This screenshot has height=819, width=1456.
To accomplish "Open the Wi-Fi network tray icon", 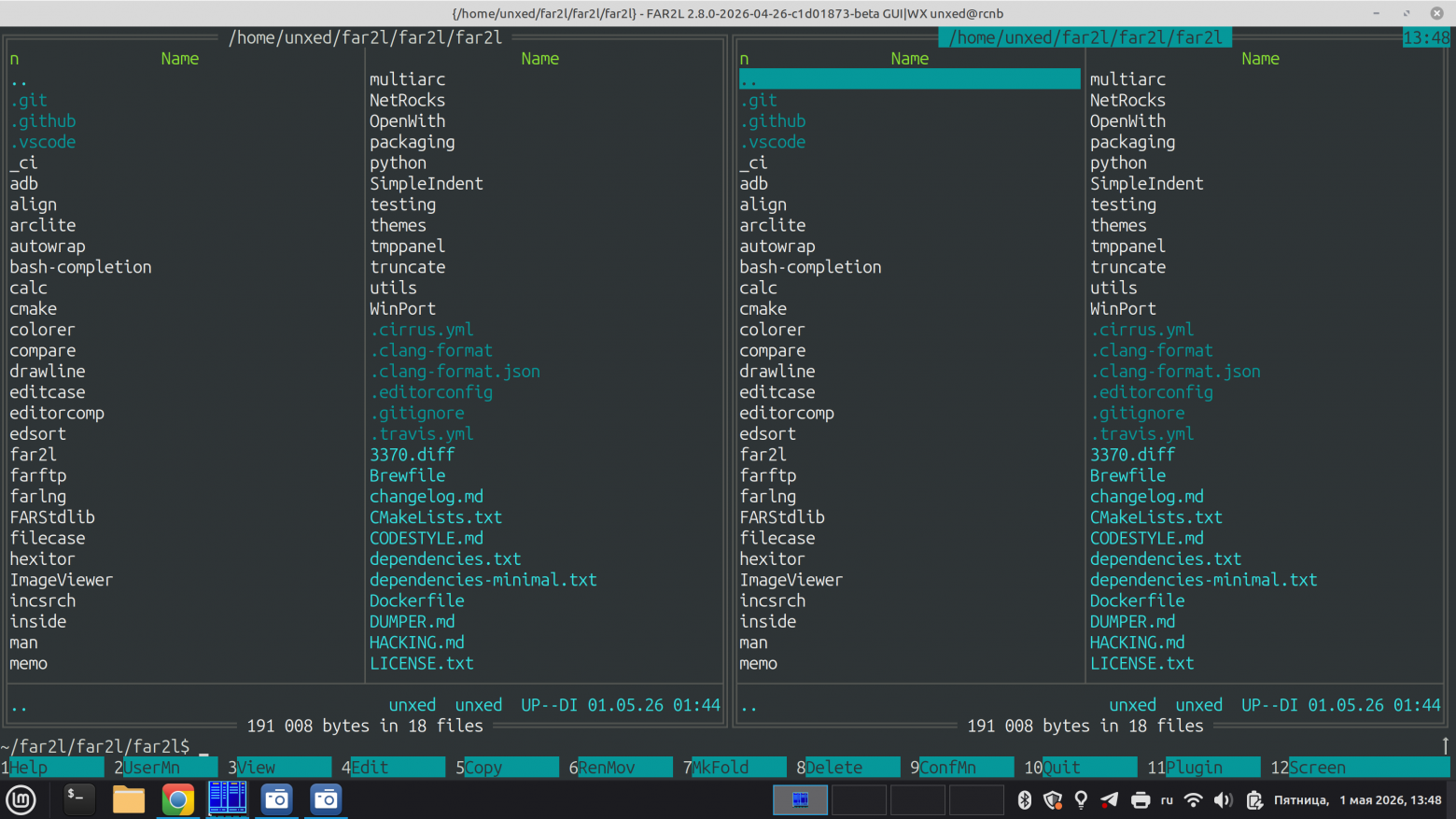I will 1193,800.
